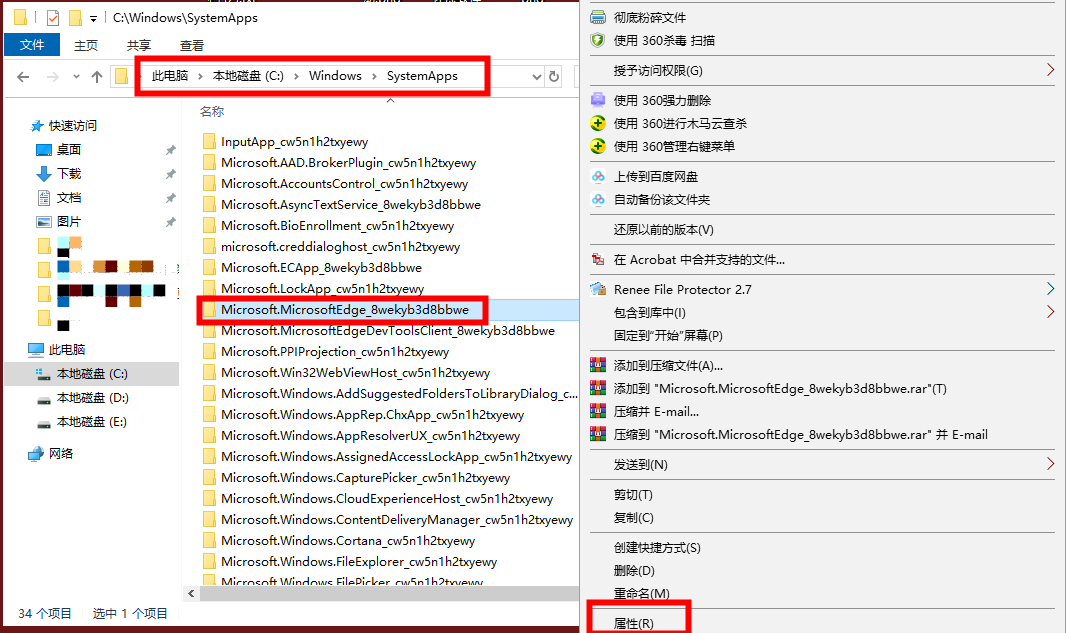Select the Microsoft.MicrosoftEdgeDevToolsClient folder
Screen dimensions: 1066x633
(388, 331)
